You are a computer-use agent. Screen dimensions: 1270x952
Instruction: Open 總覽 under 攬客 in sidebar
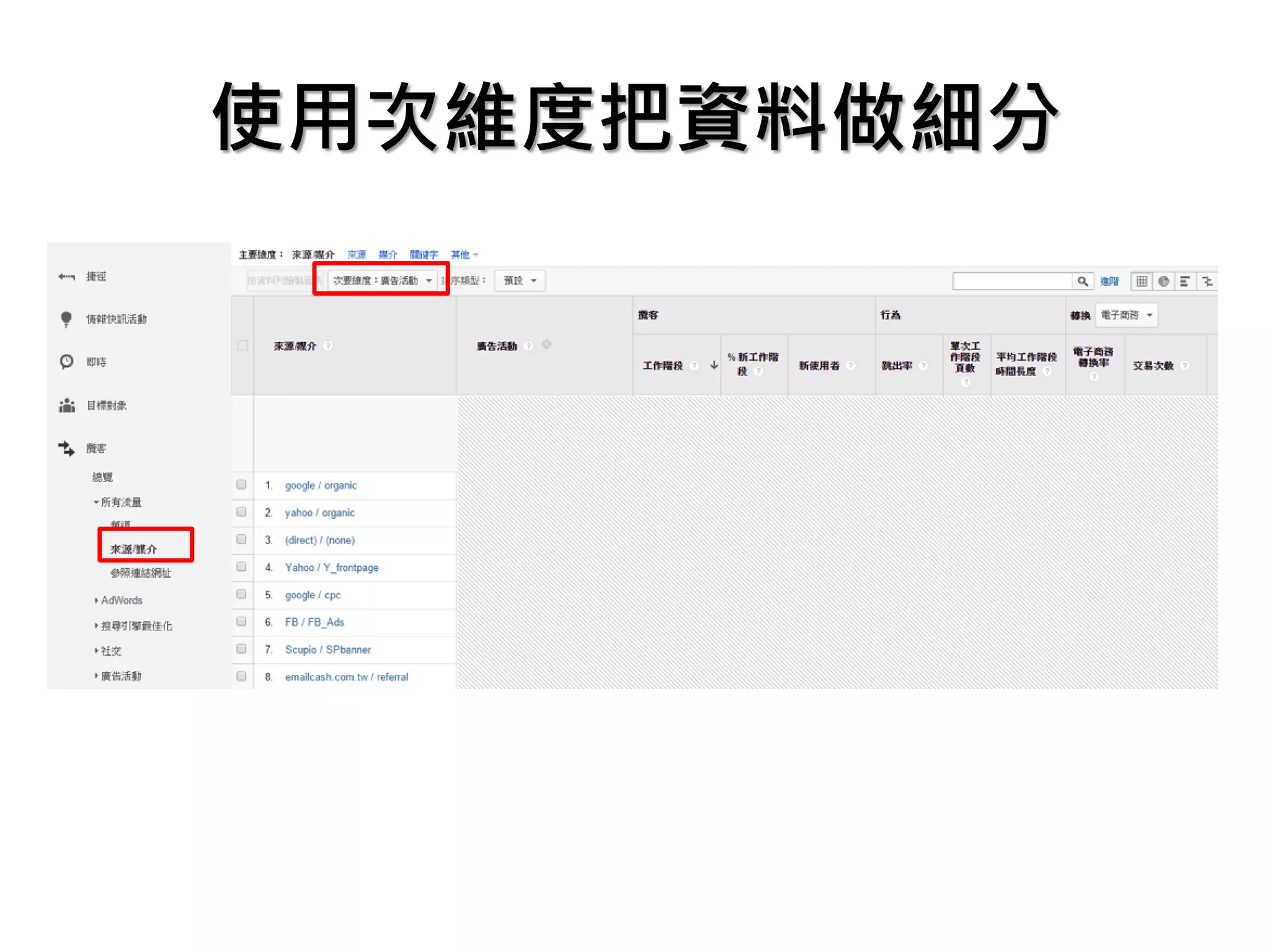pyautogui.click(x=102, y=477)
